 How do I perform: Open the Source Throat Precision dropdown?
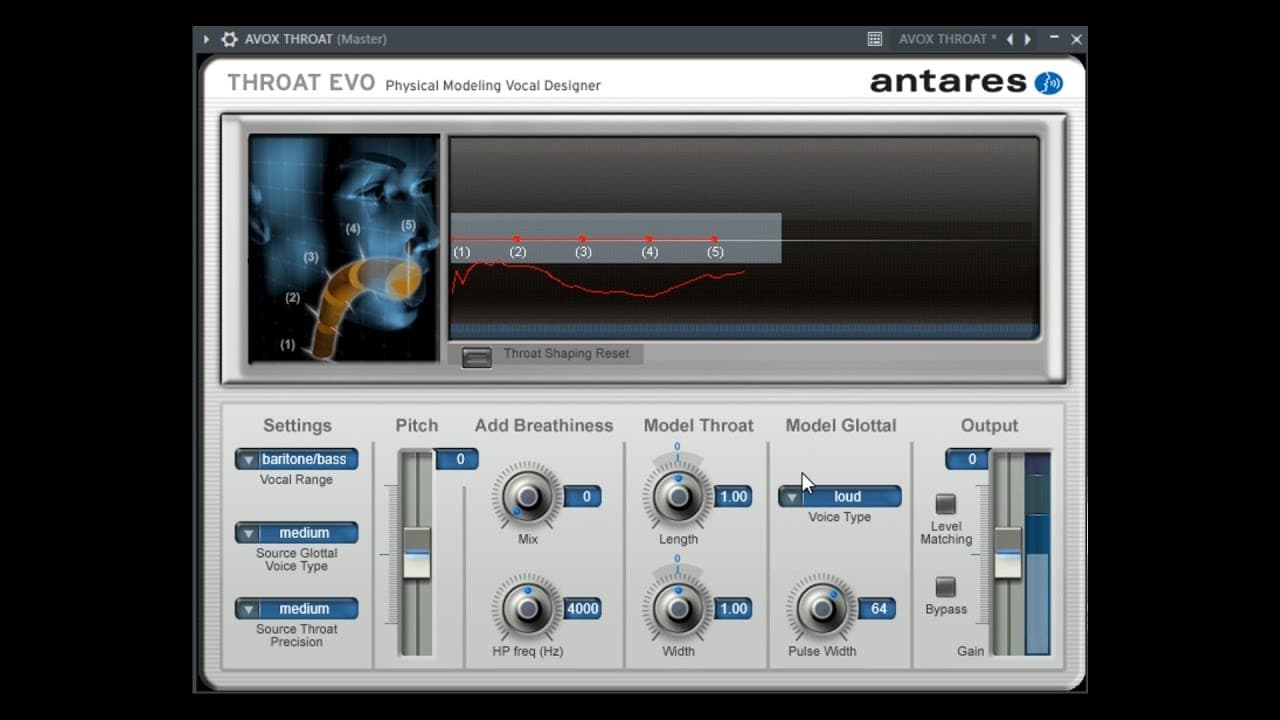(x=296, y=609)
